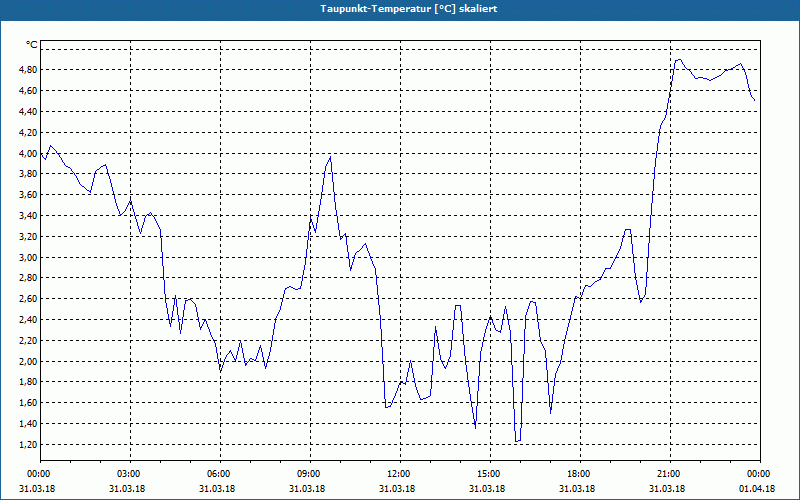Viewport: 800px width, 500px height.
Task: Select the 2,00 y-axis label
Action: click(x=27, y=361)
